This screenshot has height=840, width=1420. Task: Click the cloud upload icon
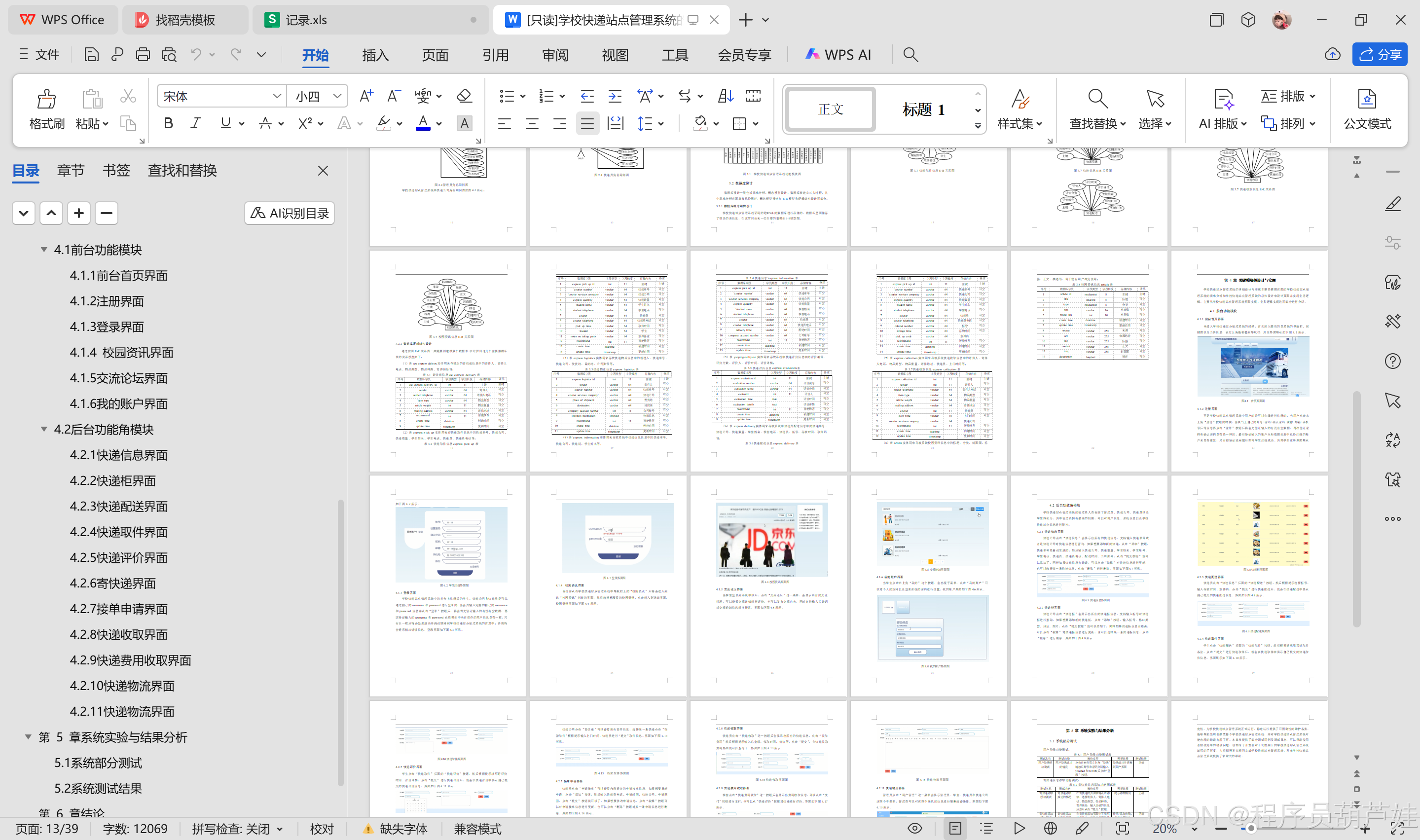(1332, 54)
